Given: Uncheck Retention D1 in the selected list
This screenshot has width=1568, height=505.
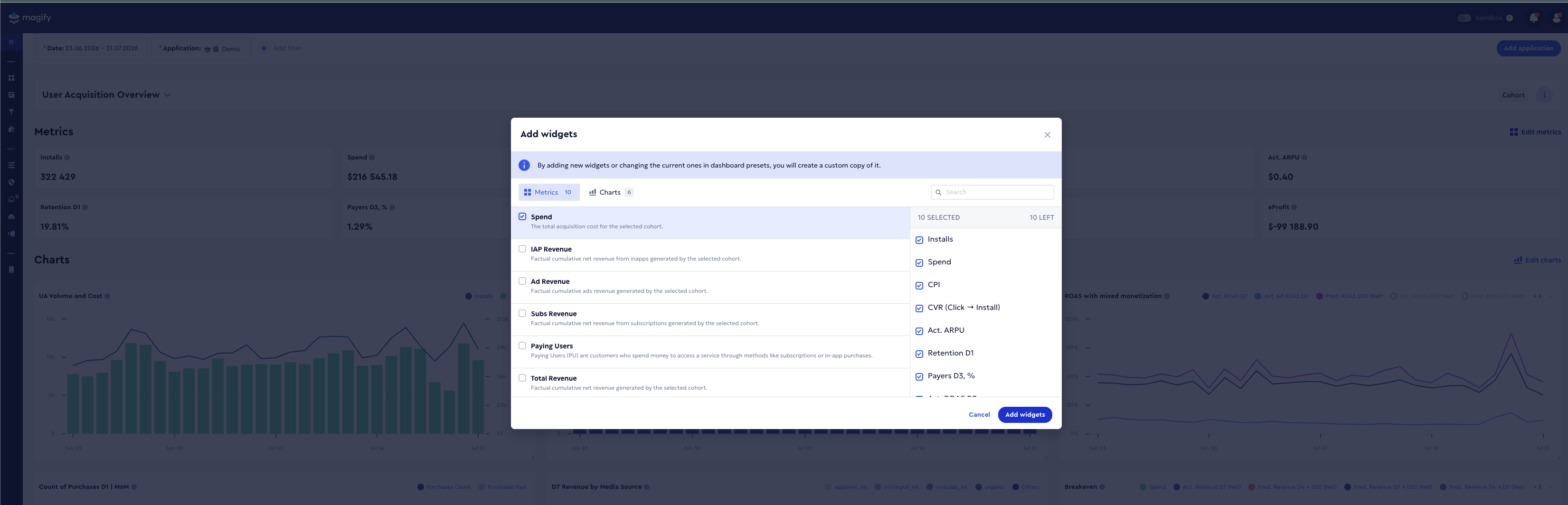Looking at the screenshot, I should pyautogui.click(x=919, y=354).
